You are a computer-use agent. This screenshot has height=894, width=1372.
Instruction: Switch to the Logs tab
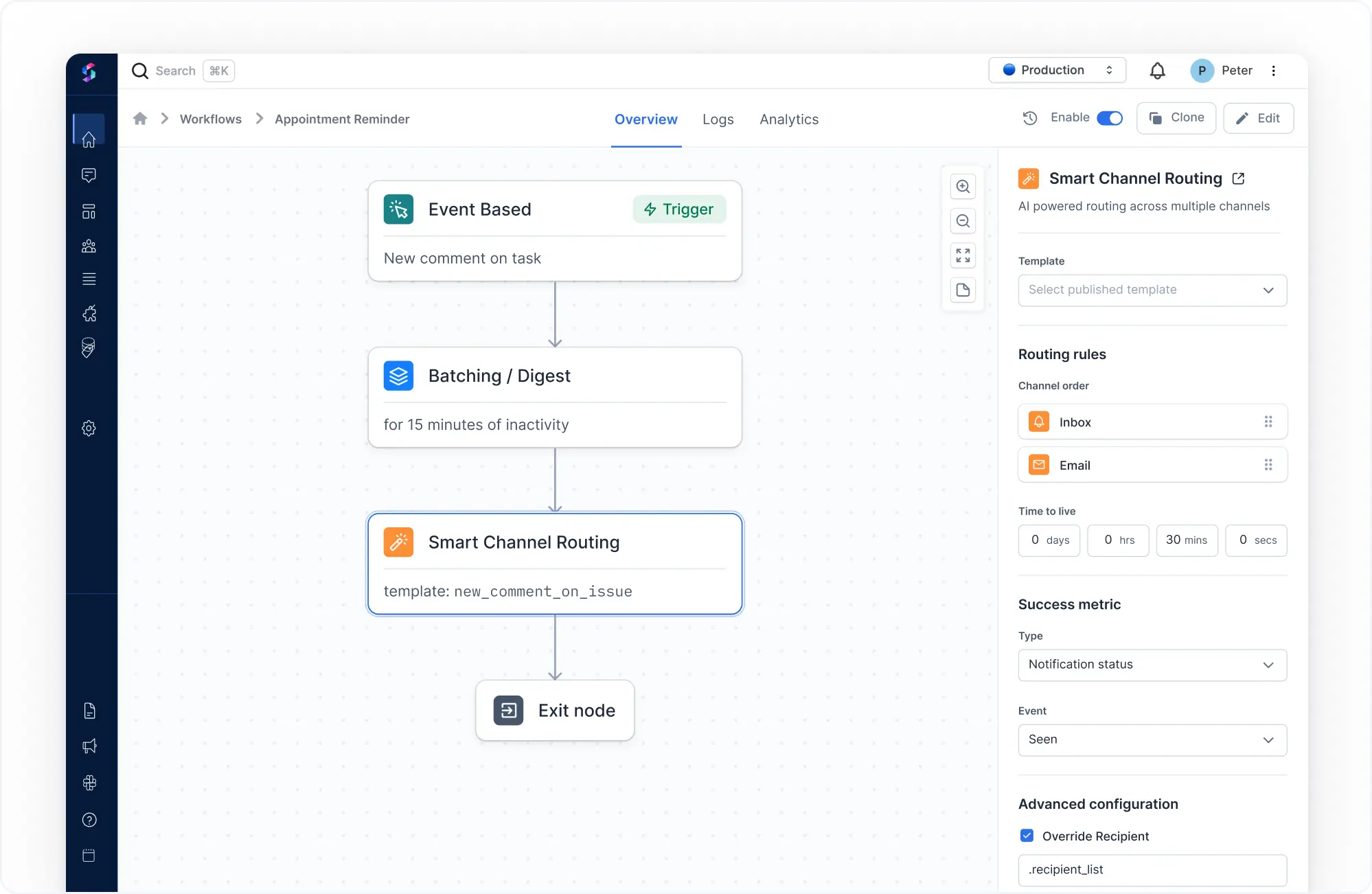coord(718,119)
